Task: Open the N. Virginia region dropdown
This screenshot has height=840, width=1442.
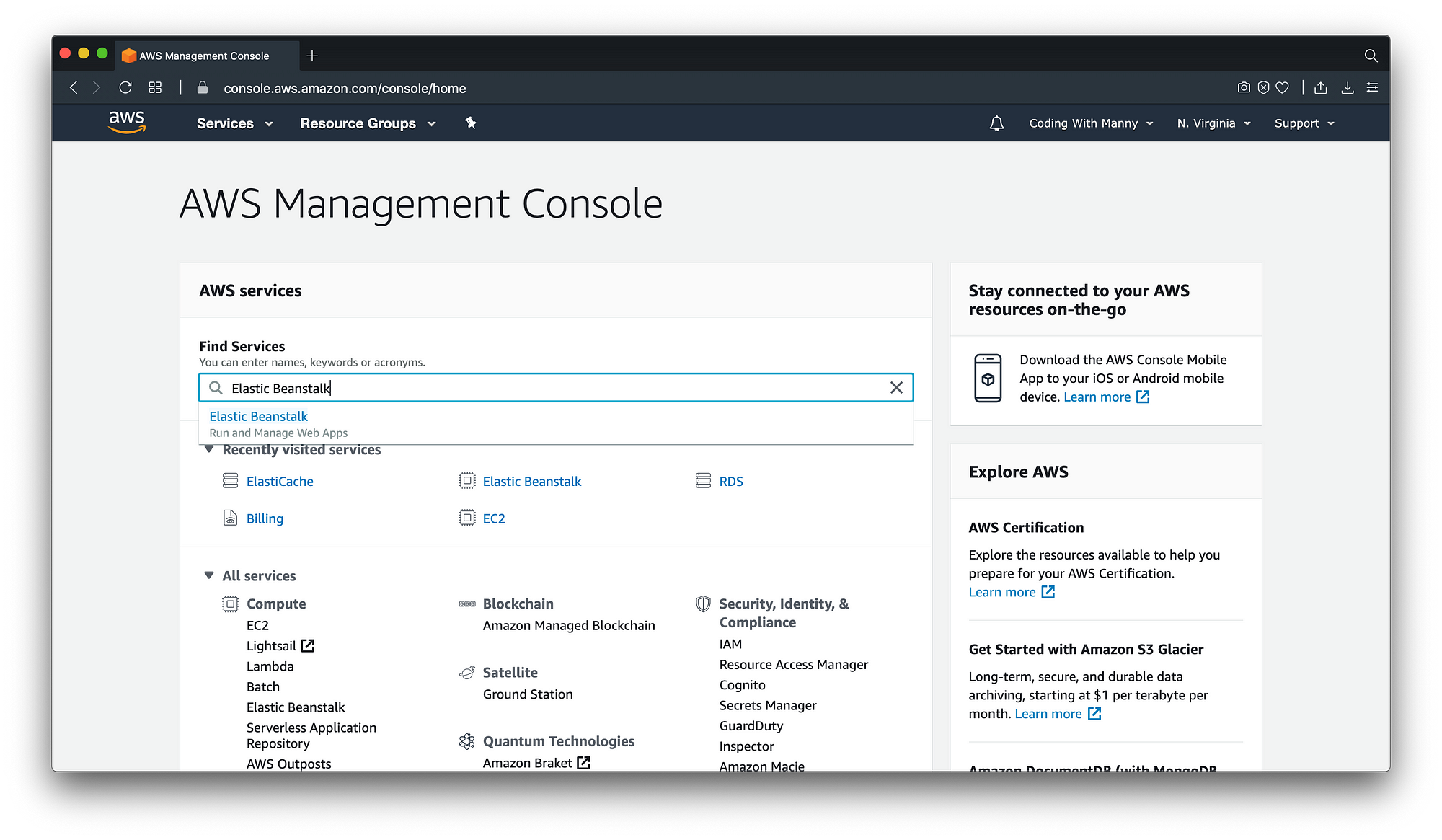Action: (1214, 123)
